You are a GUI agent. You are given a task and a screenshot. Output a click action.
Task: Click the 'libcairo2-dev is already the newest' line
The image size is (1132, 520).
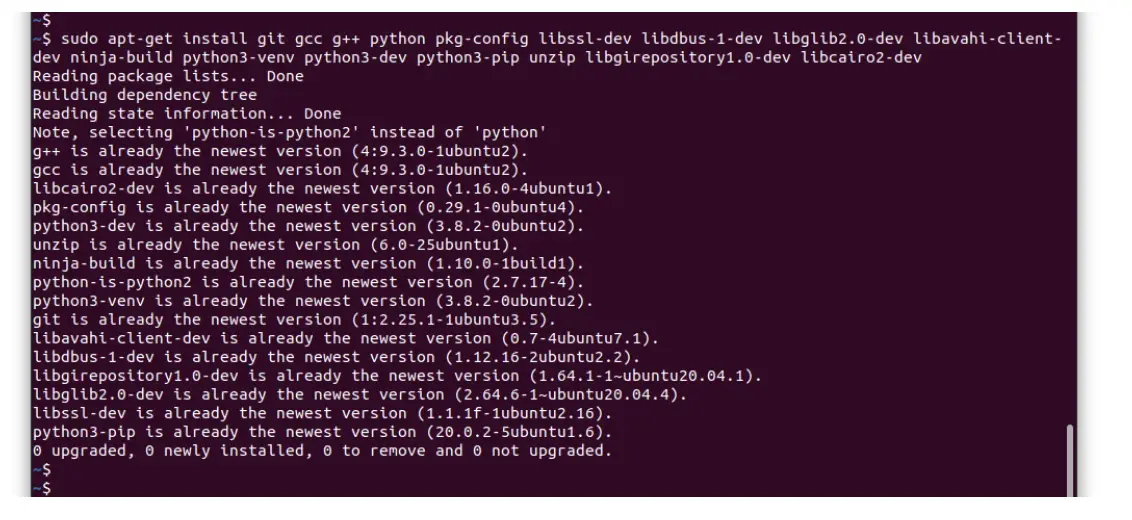point(322,188)
